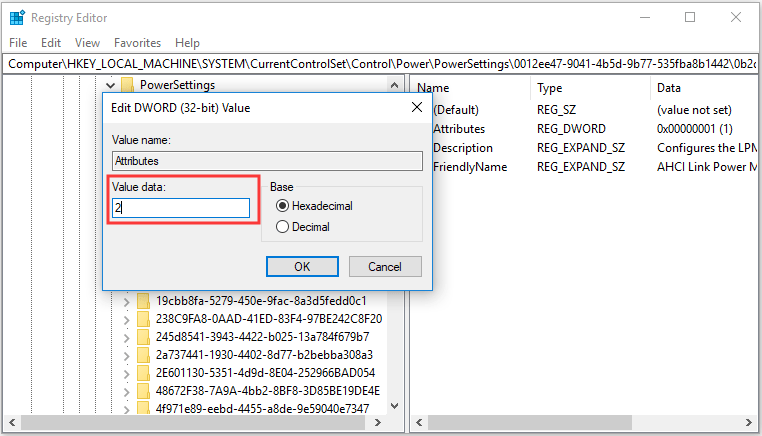Click folder icon of 19cbb8fa-5279-450e key

[143, 301]
